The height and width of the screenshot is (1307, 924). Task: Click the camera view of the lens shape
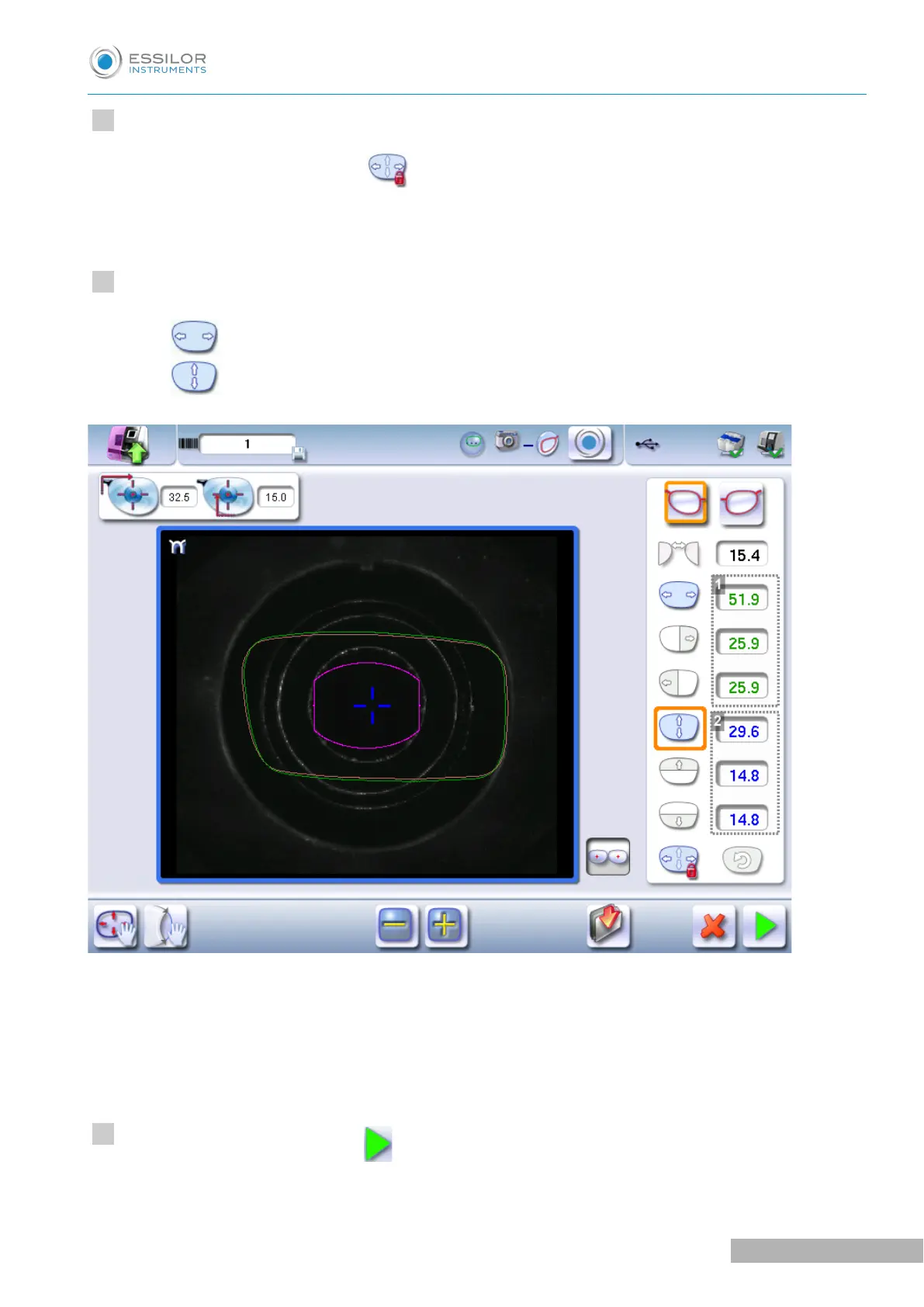point(368,705)
